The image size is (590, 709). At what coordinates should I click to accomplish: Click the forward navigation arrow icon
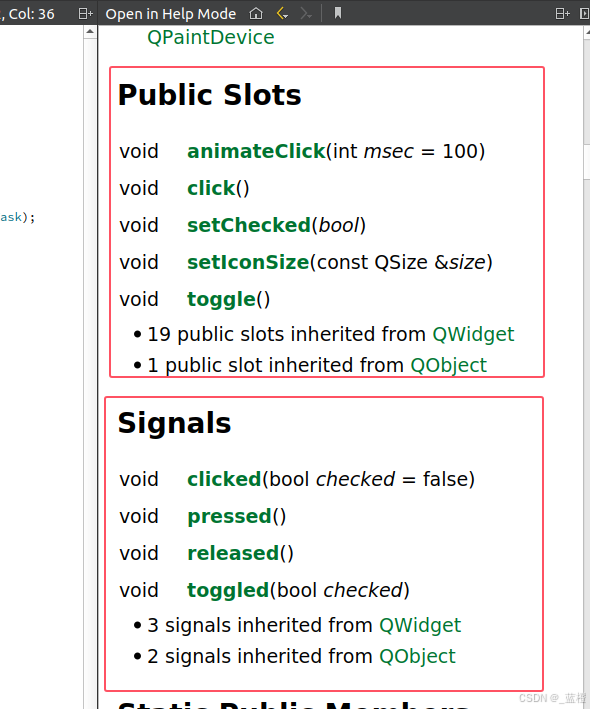(306, 14)
